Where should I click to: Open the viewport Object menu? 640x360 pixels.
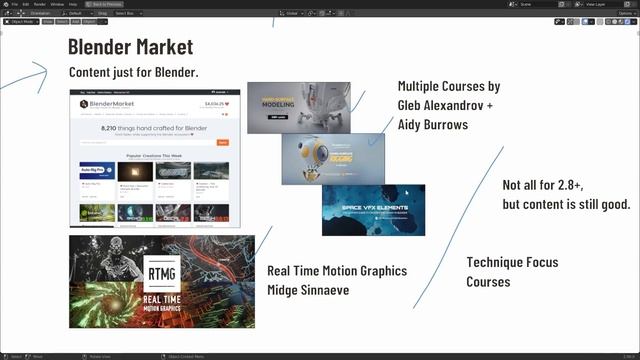[89, 22]
